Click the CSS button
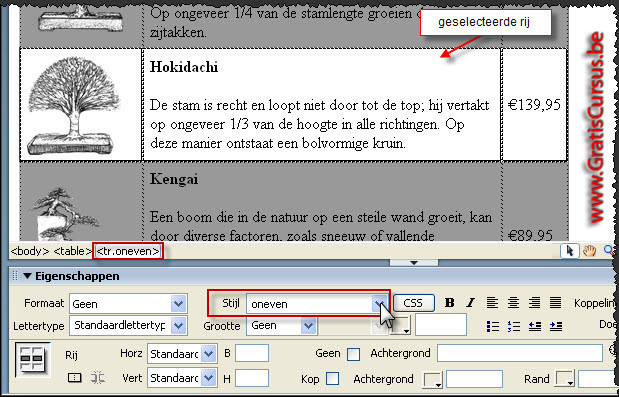619x397 pixels. point(414,303)
